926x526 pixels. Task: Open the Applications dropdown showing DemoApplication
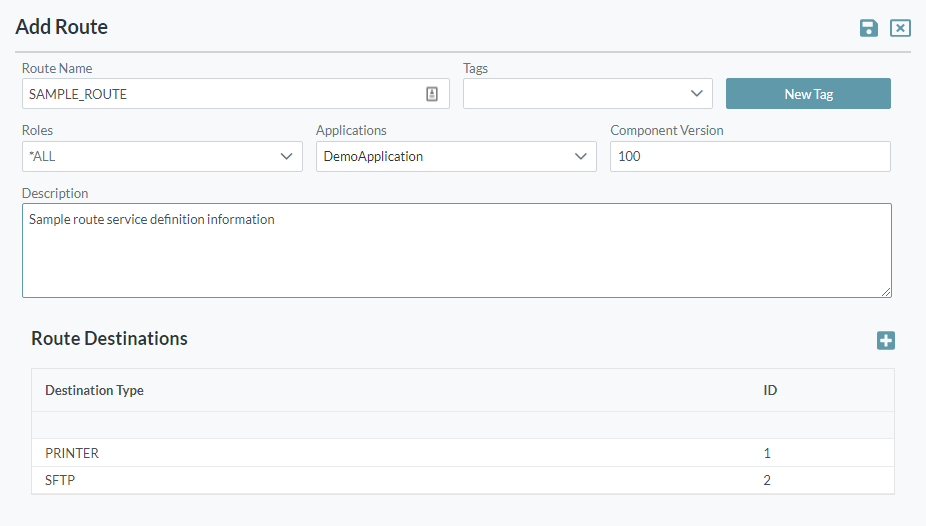click(x=456, y=156)
